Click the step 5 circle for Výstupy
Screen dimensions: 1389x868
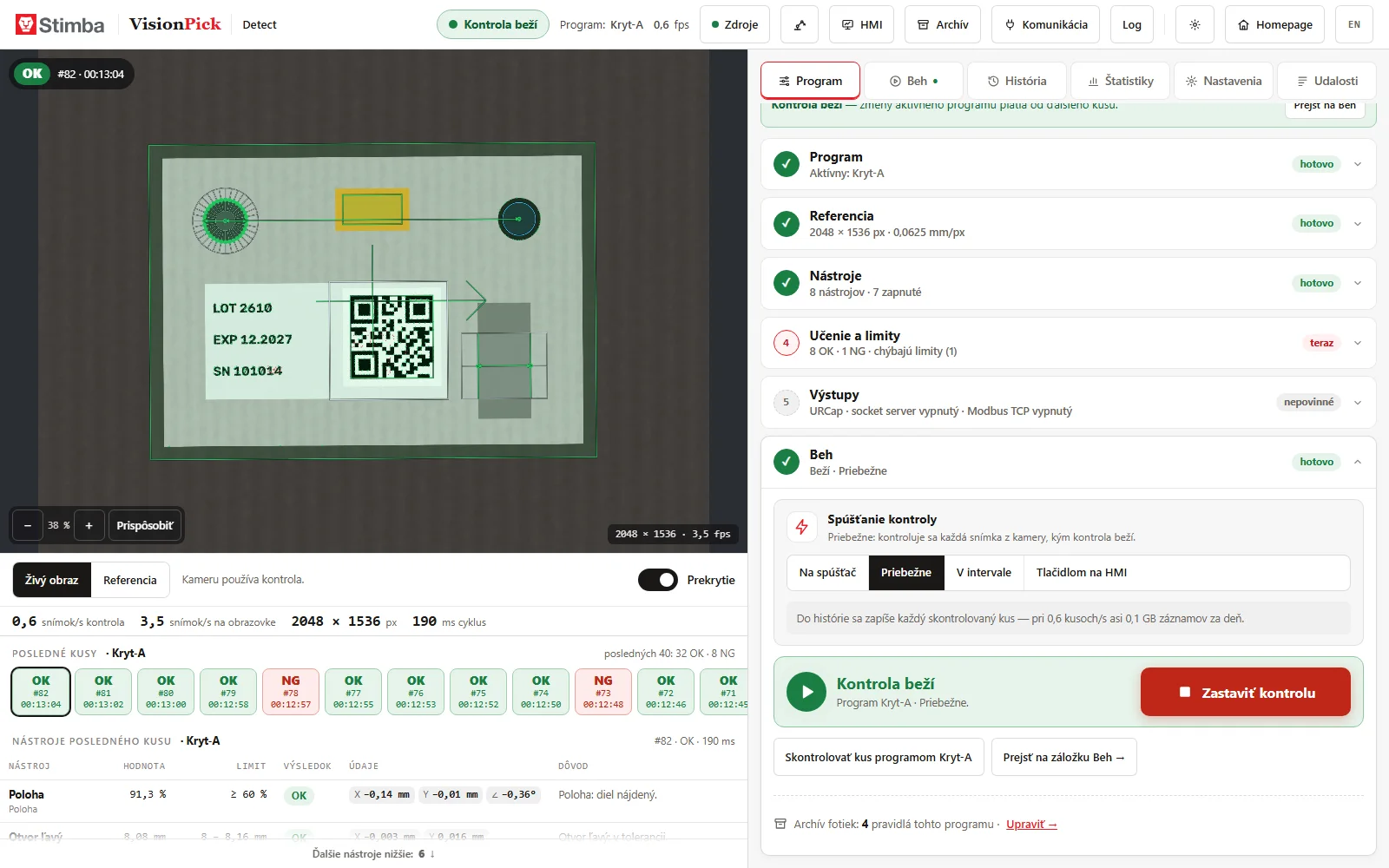click(x=787, y=402)
